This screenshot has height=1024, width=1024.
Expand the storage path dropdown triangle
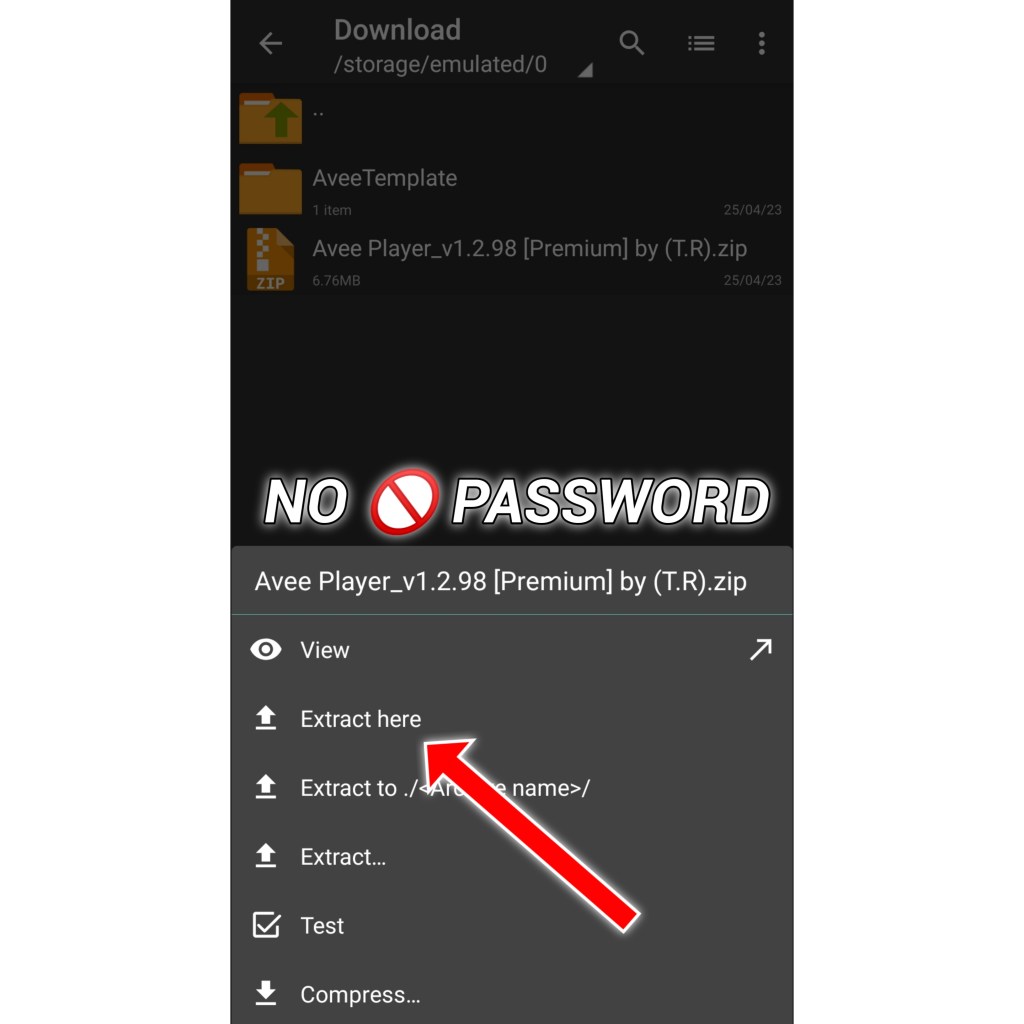(x=585, y=70)
